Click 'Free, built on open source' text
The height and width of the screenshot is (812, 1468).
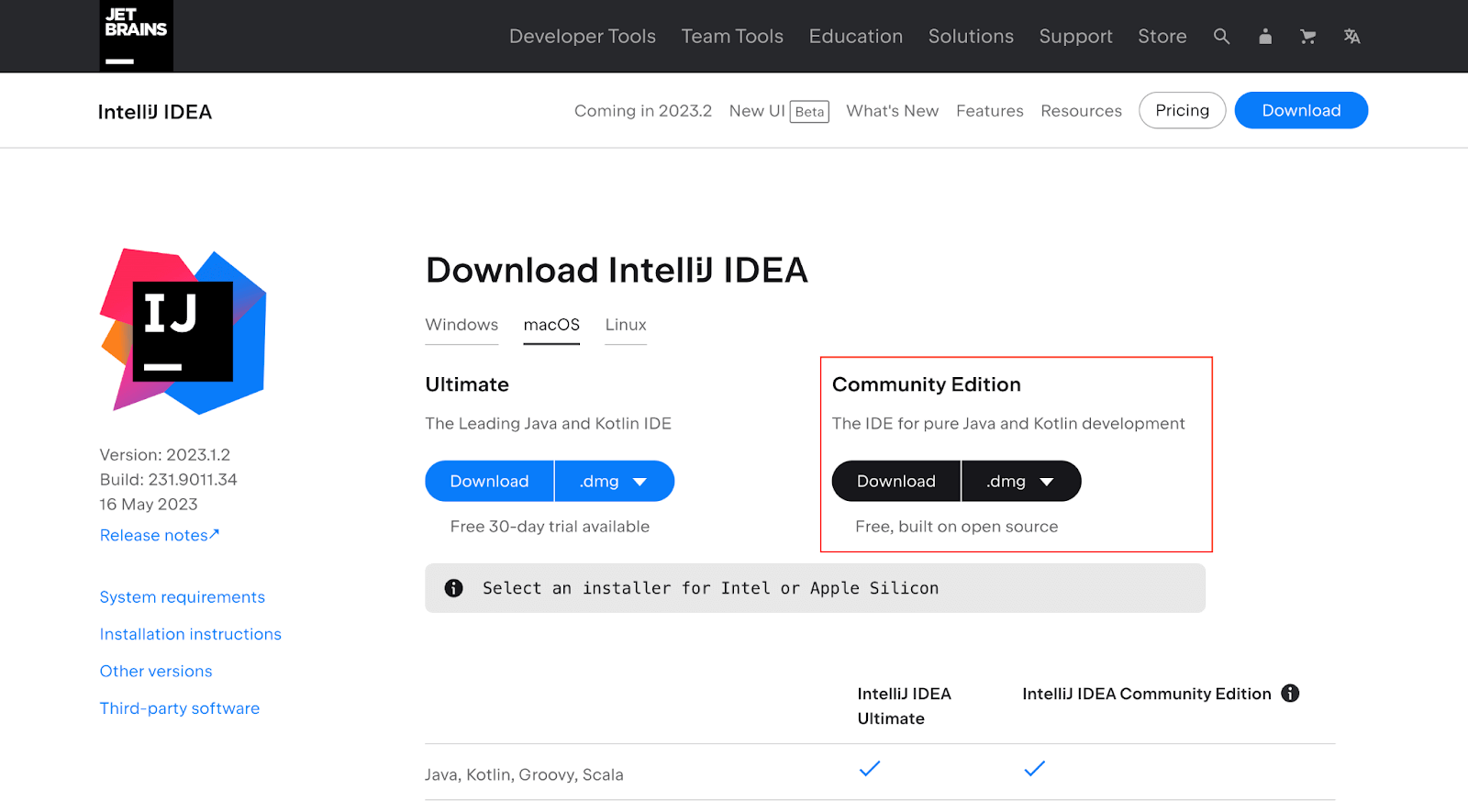click(x=956, y=527)
